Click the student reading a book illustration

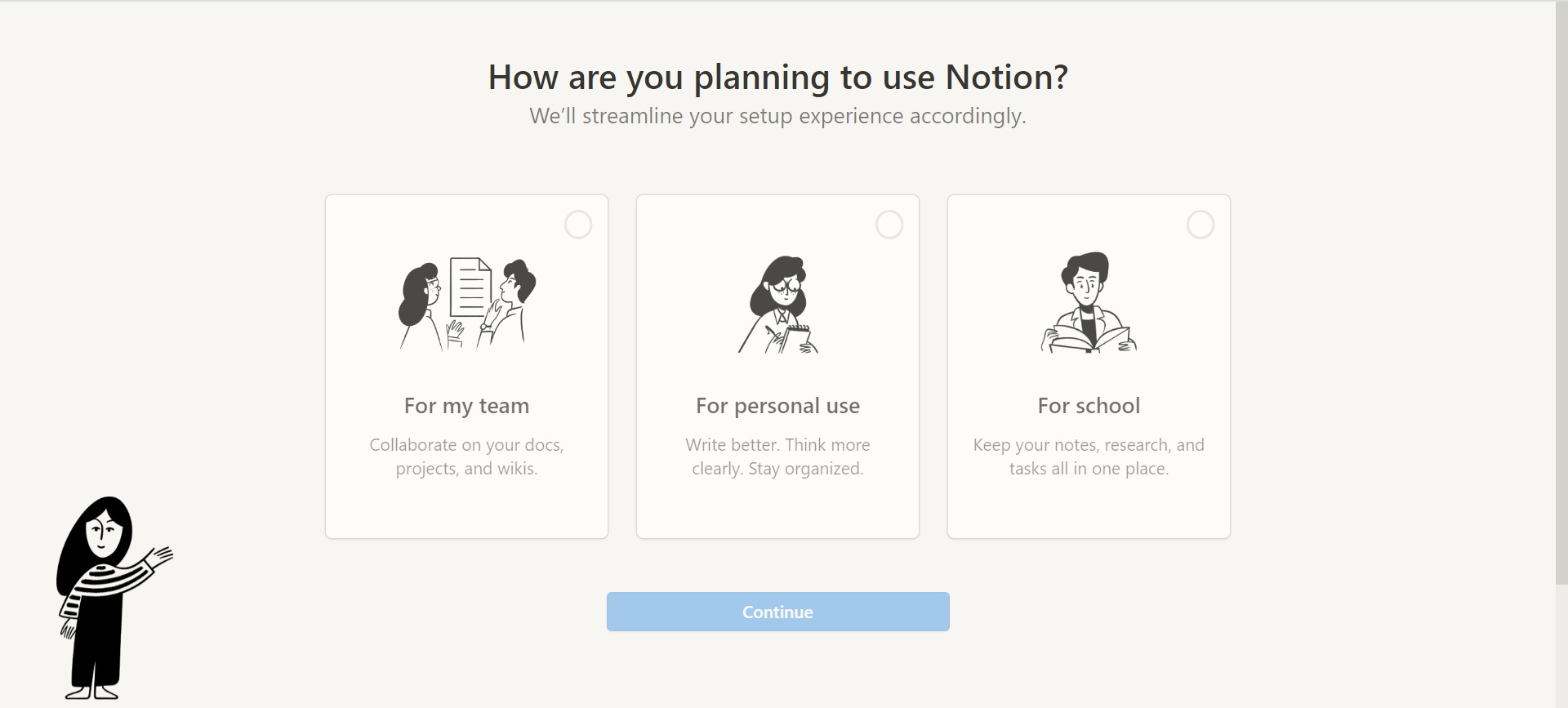pos(1089,303)
